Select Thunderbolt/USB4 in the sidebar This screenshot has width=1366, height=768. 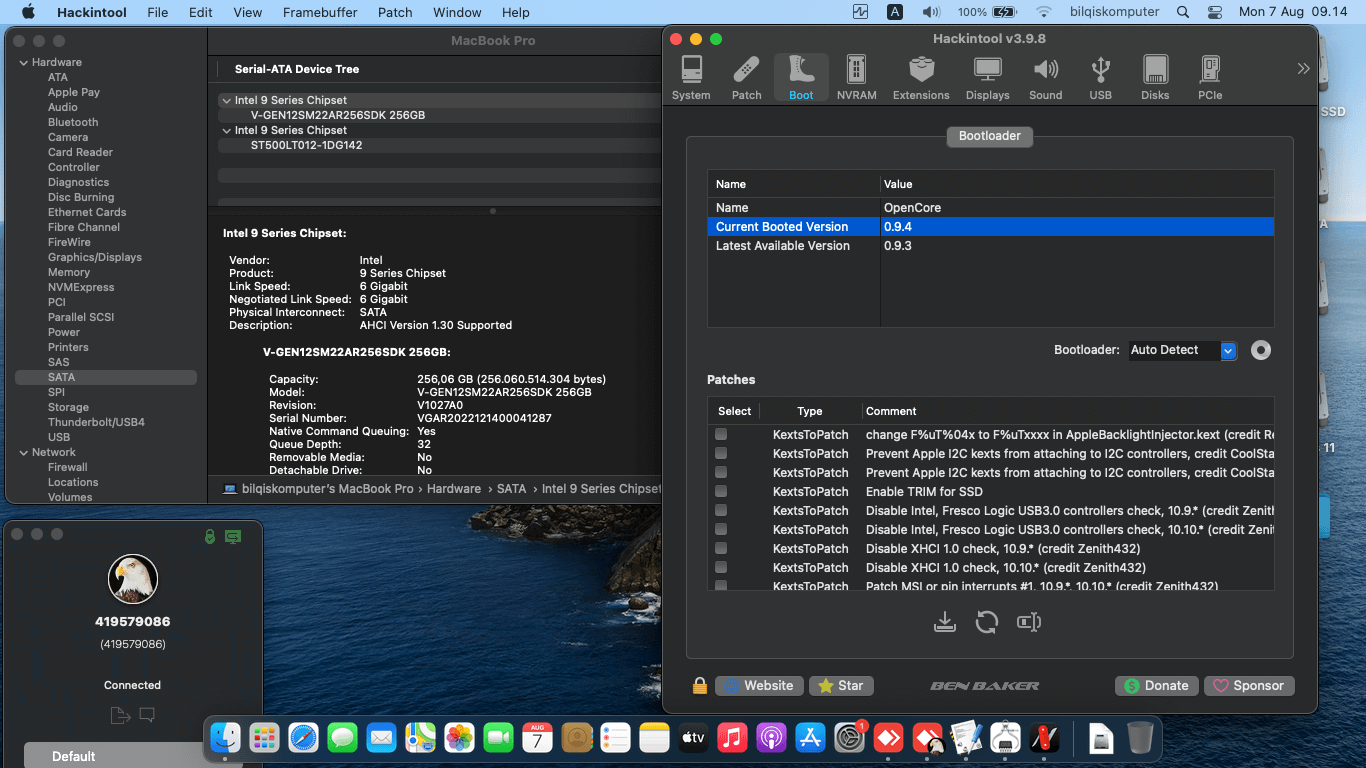point(96,423)
